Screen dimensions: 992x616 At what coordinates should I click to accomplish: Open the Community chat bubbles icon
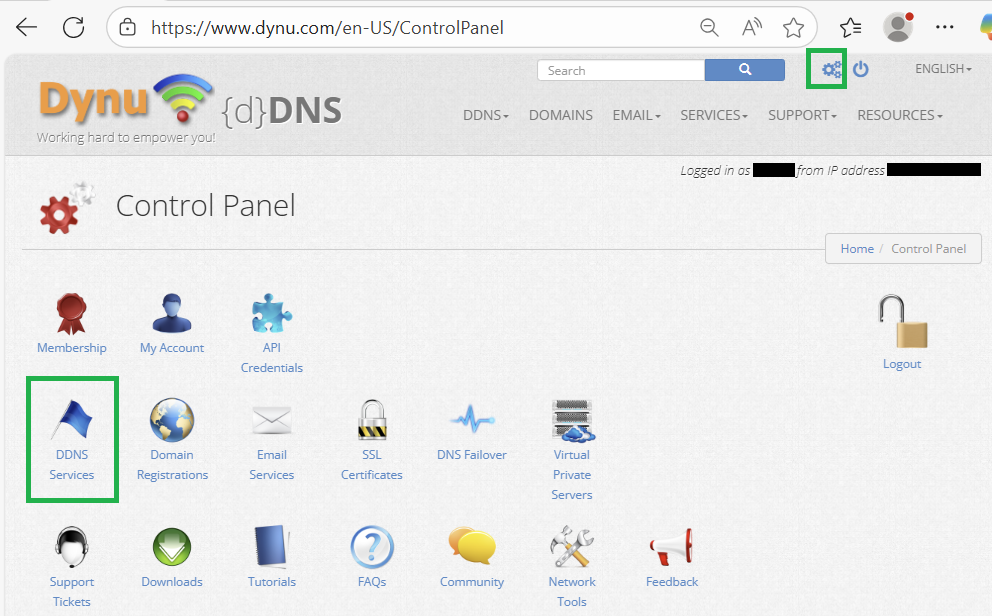click(472, 545)
